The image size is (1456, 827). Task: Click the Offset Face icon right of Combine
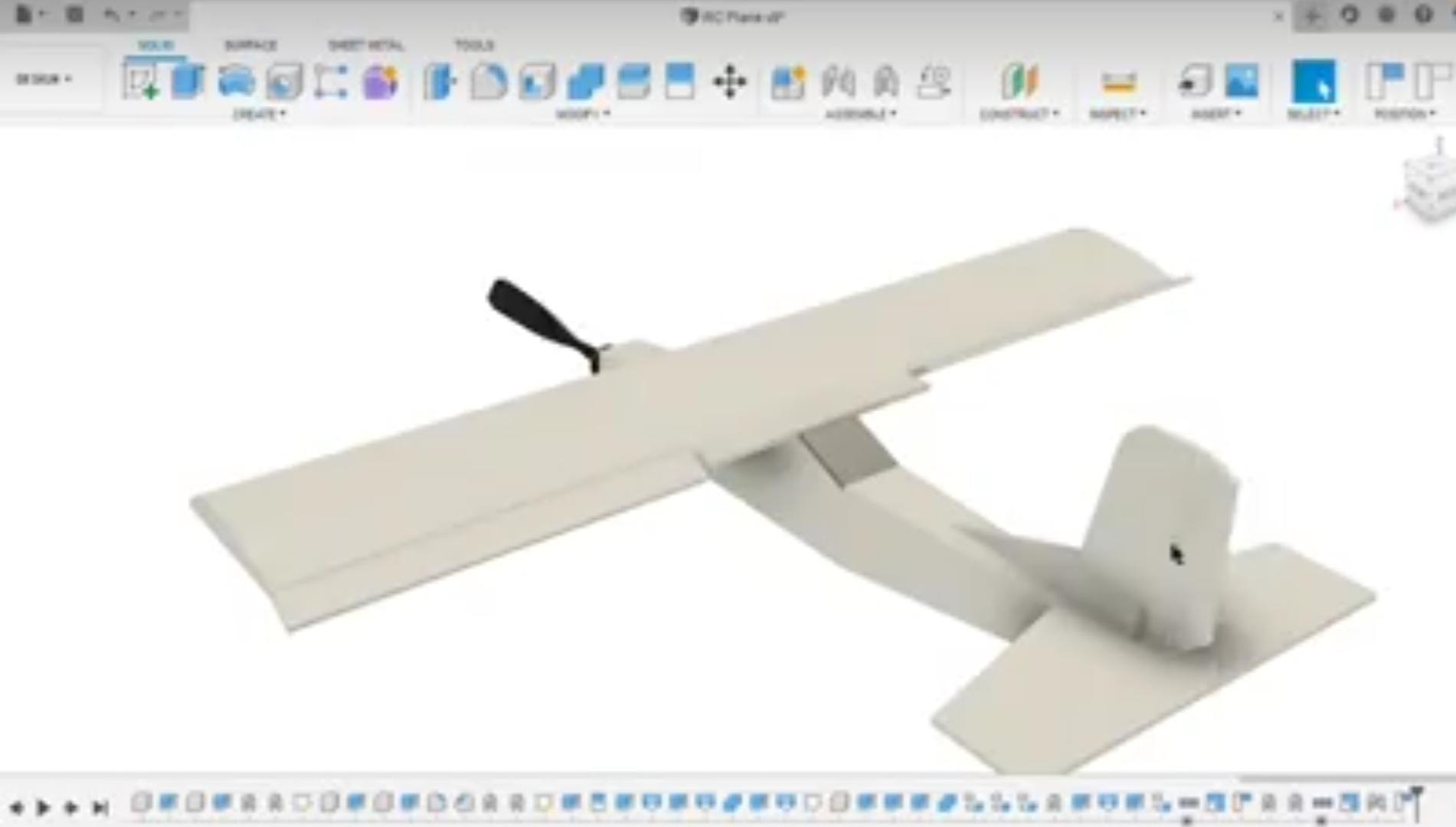click(x=633, y=82)
